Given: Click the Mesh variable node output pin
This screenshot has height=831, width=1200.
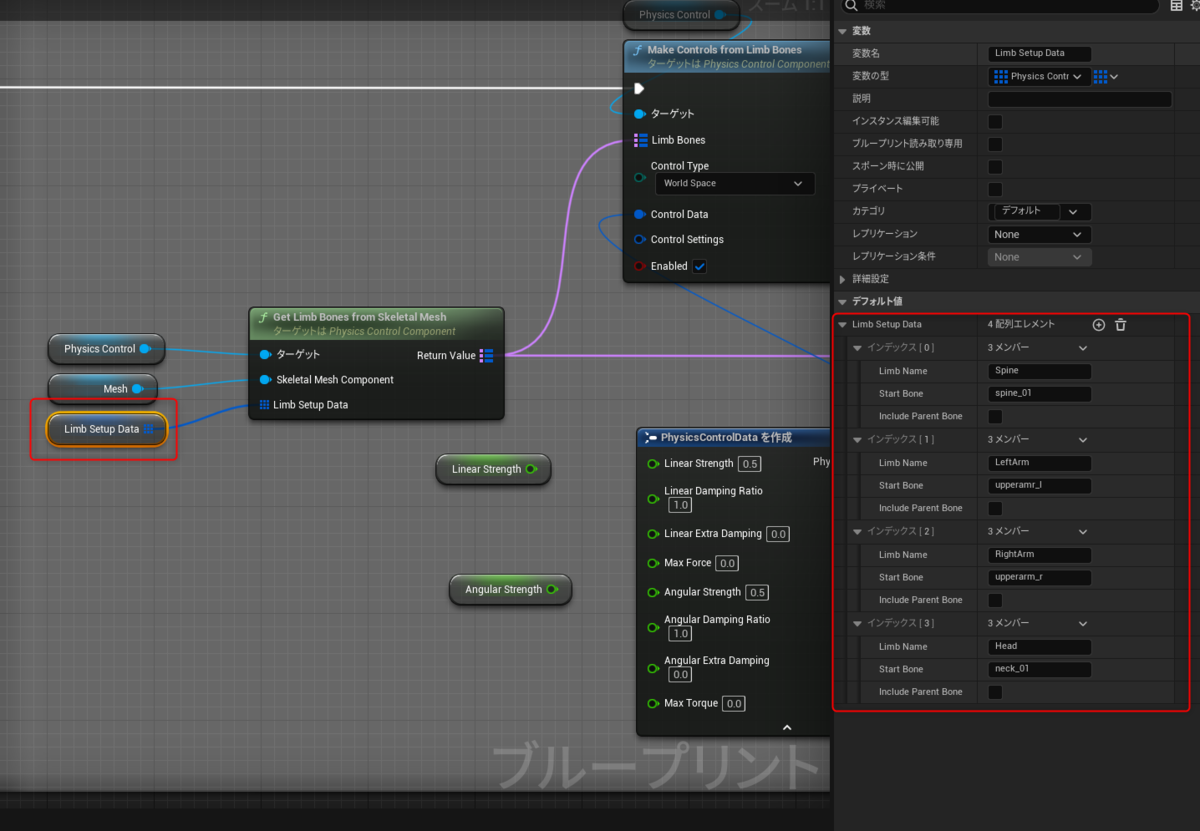Looking at the screenshot, I should (x=138, y=388).
